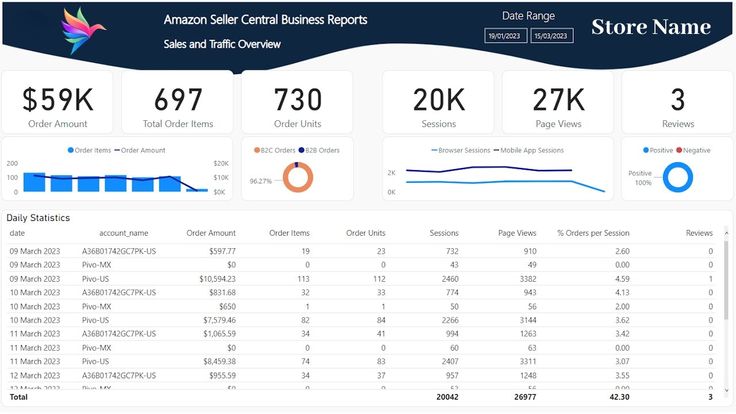Image resolution: width=736 pixels, height=414 pixels.
Task: Click the Browser Sessions legend line
Action: click(434, 150)
